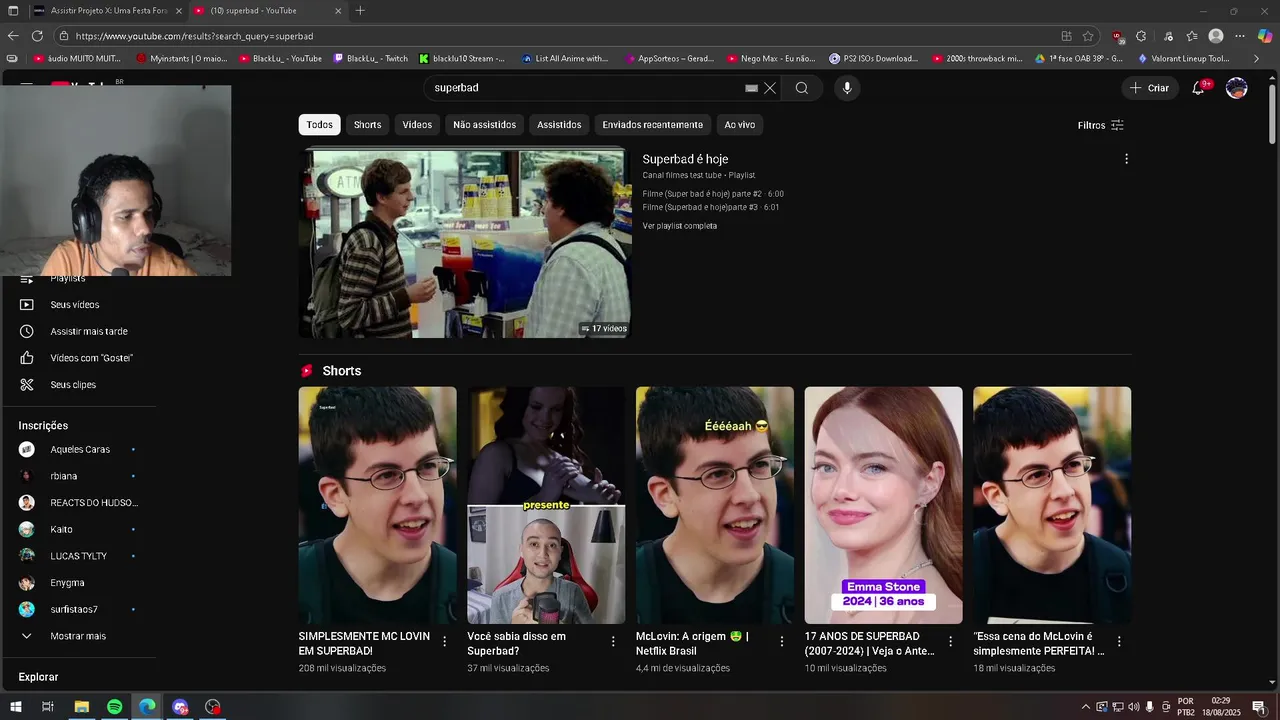Viewport: 1280px width, 720px height.
Task: Open the Filtros search filters
Action: [1100, 125]
